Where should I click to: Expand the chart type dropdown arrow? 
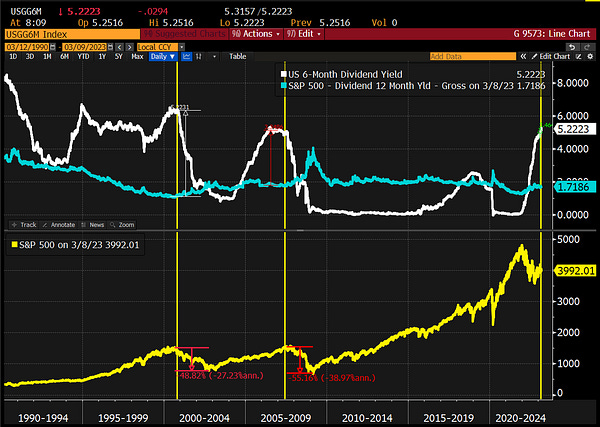click(x=214, y=57)
